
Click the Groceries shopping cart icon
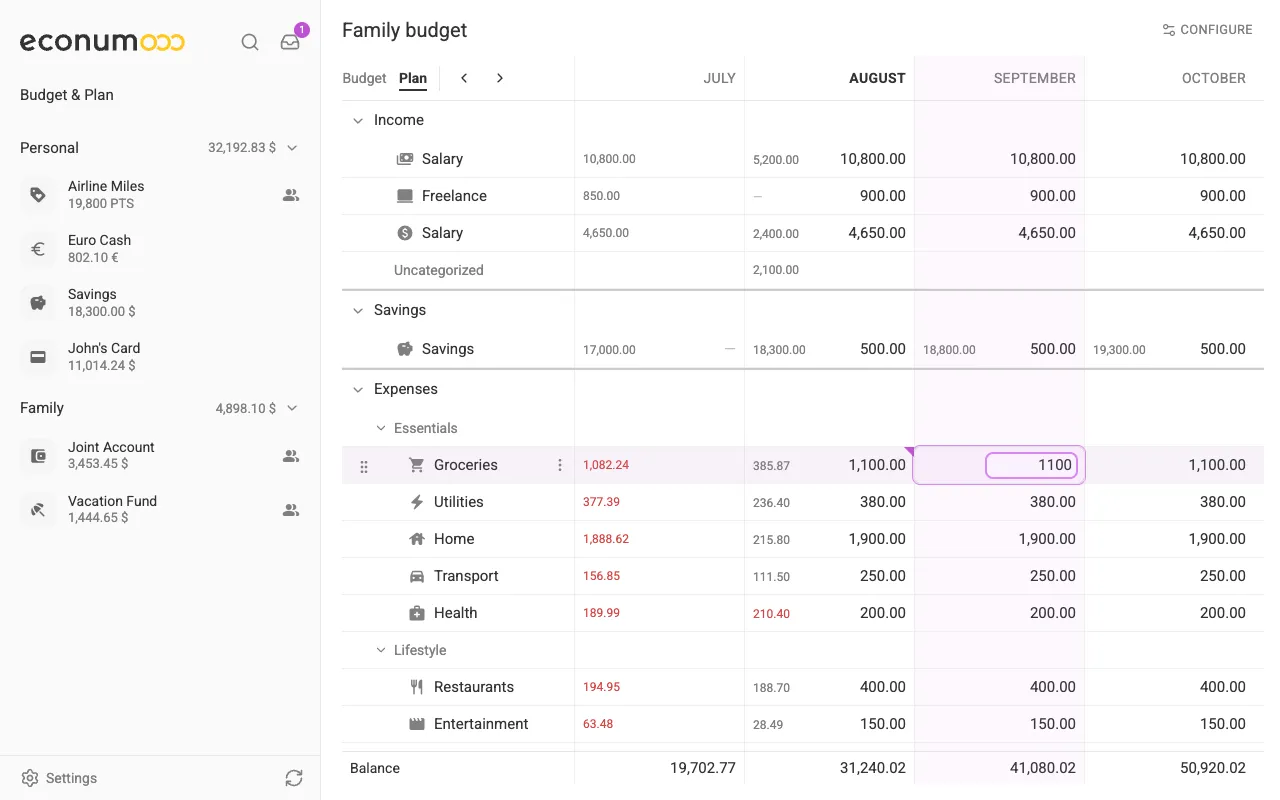(x=417, y=465)
